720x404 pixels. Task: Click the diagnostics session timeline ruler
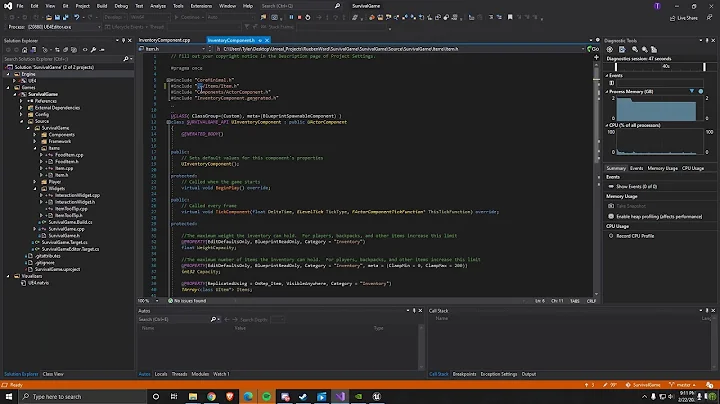(x=659, y=67)
